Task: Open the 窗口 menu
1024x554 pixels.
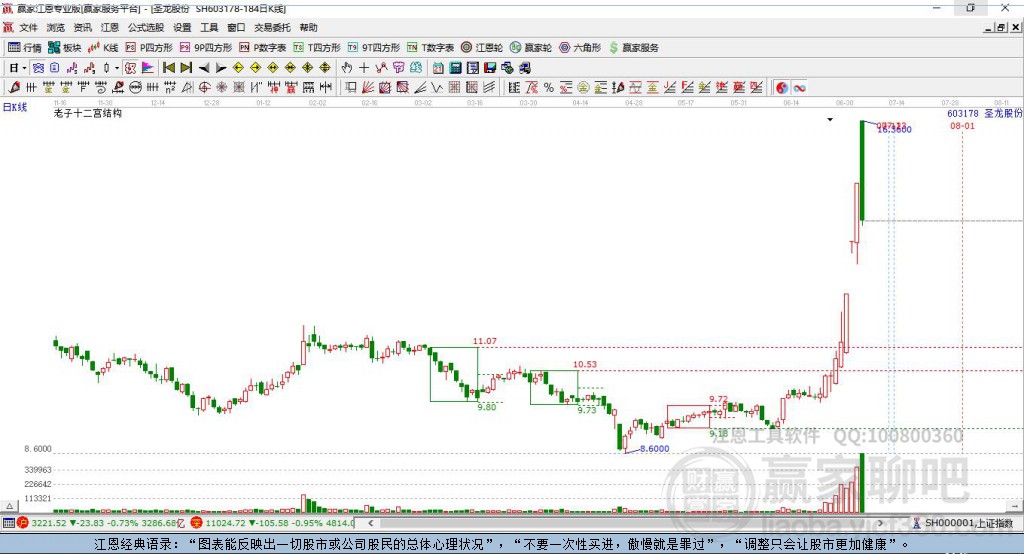Action: [236, 27]
